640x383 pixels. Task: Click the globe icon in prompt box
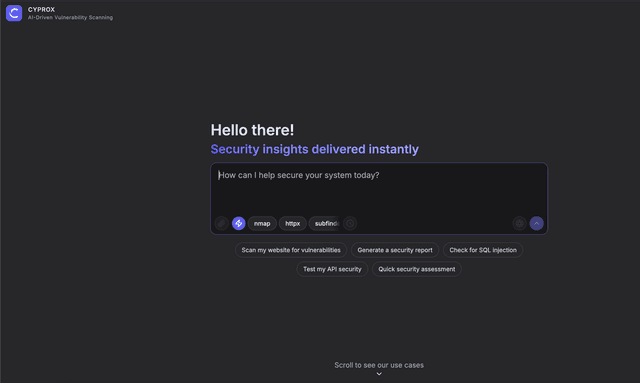click(x=520, y=223)
